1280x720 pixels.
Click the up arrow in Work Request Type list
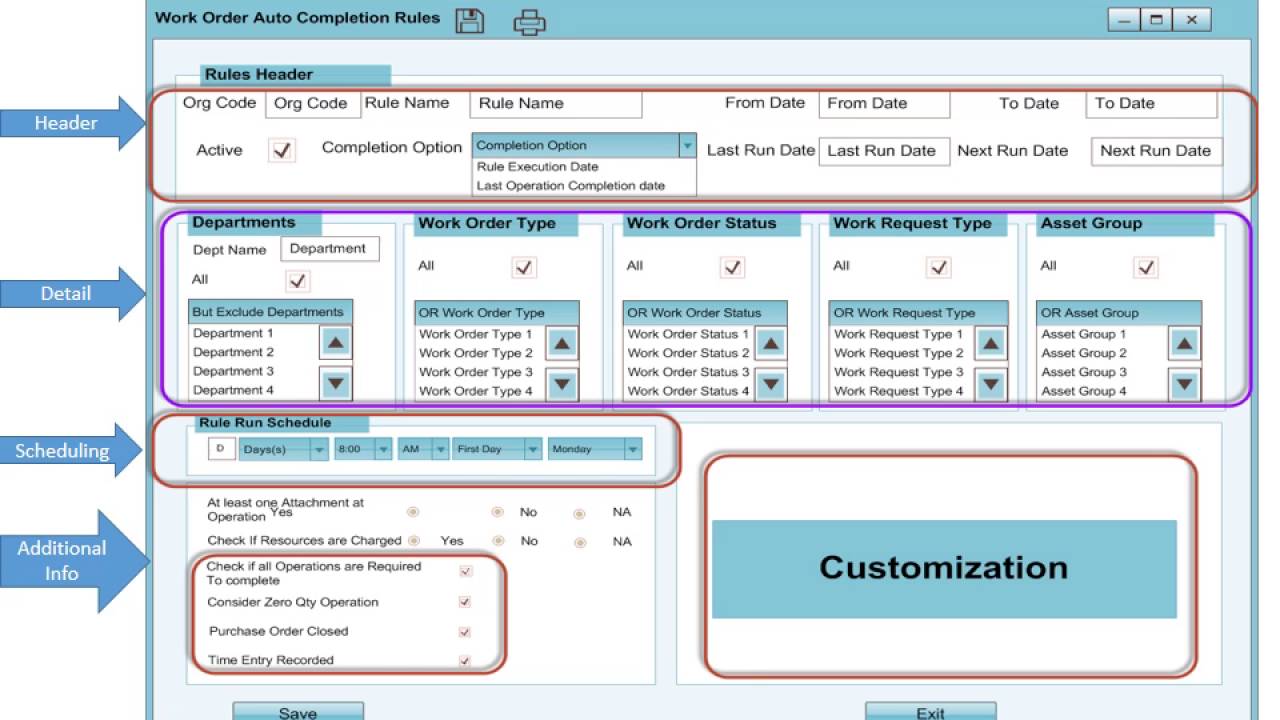click(991, 345)
